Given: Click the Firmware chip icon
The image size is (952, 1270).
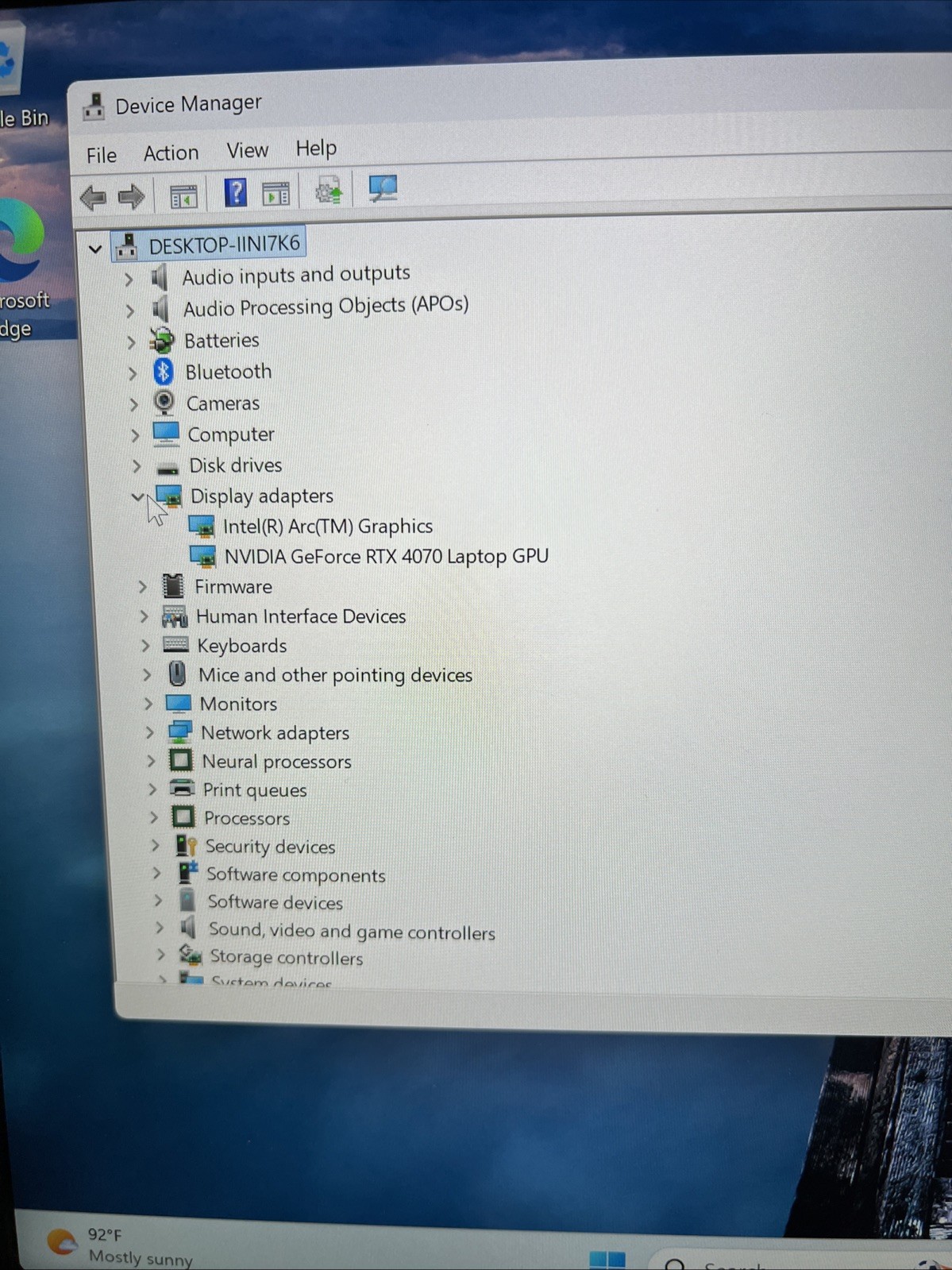Looking at the screenshot, I should [172, 586].
